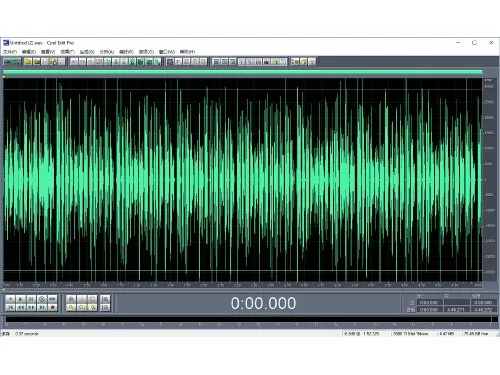Screen dimensions: 500x375
Task: Click the Open File folder toolbar icon
Action: [37, 62]
